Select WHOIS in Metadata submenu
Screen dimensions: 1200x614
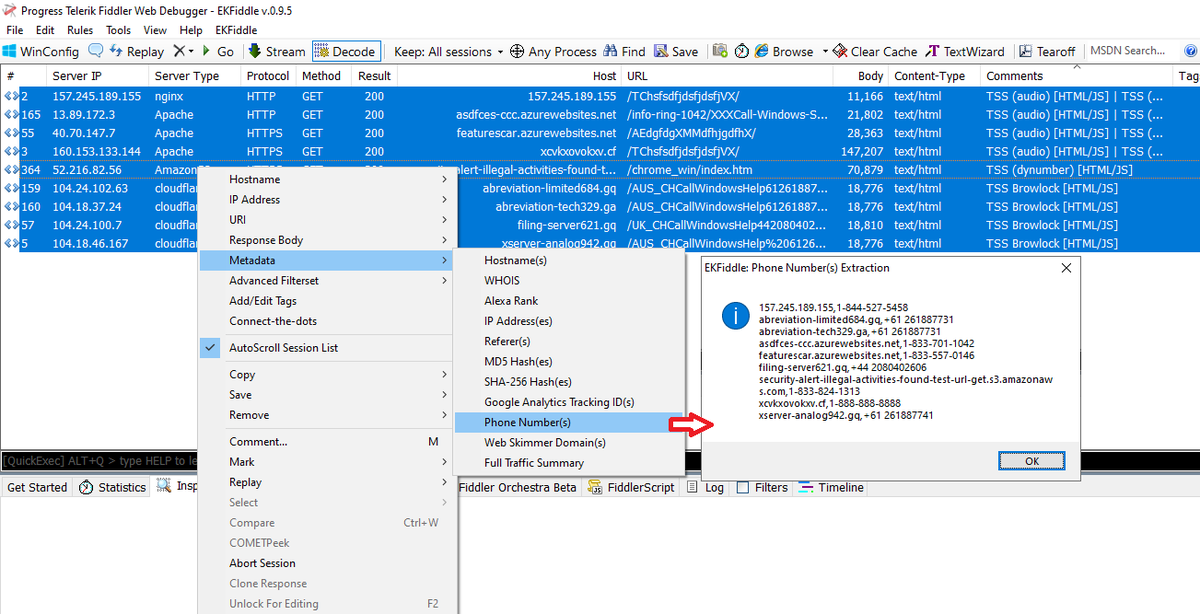[568, 281]
